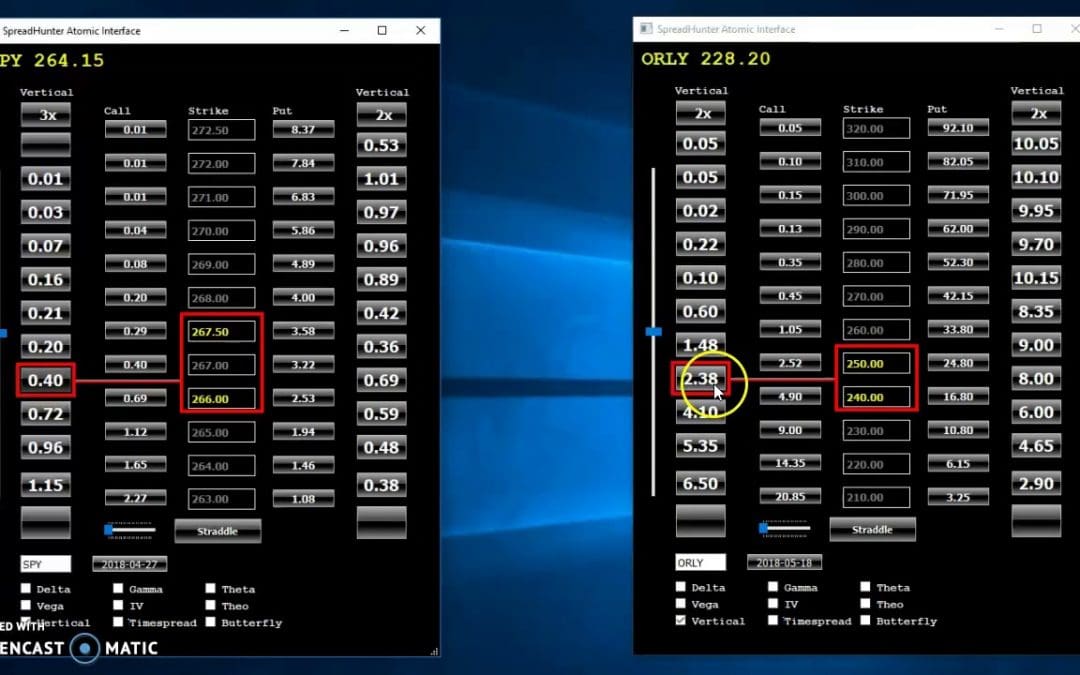Select the 240.00 strike field in ORLY window
Viewport: 1080px width, 675px height.
876,397
